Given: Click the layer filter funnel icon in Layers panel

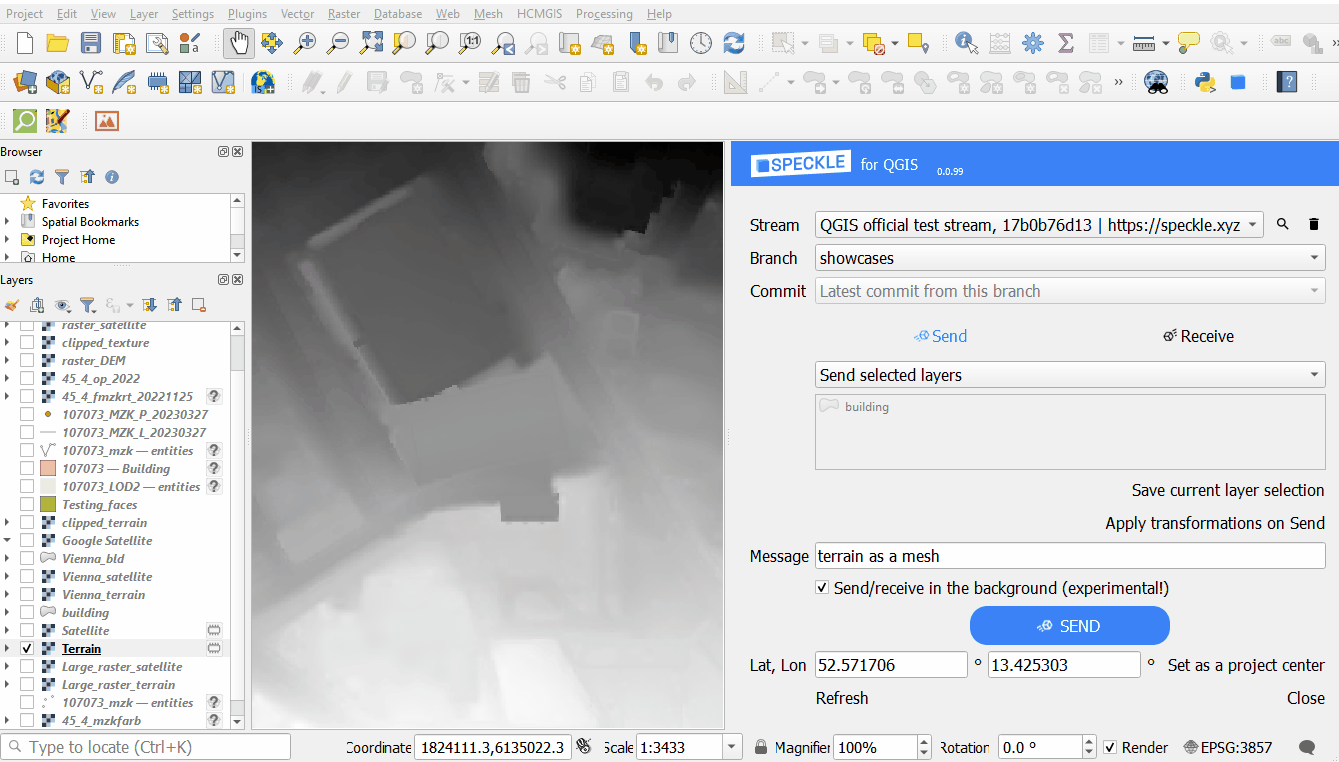Looking at the screenshot, I should pyautogui.click(x=87, y=305).
